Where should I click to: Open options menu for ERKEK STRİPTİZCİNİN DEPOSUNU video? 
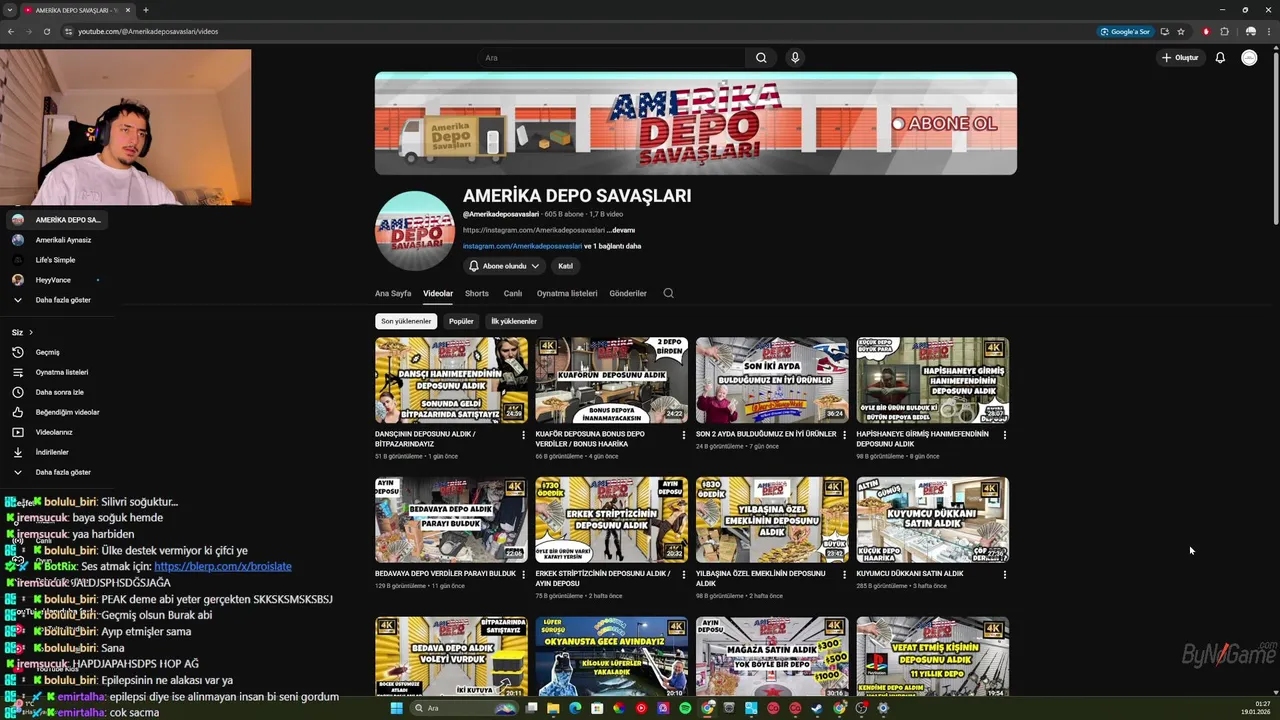(684, 574)
